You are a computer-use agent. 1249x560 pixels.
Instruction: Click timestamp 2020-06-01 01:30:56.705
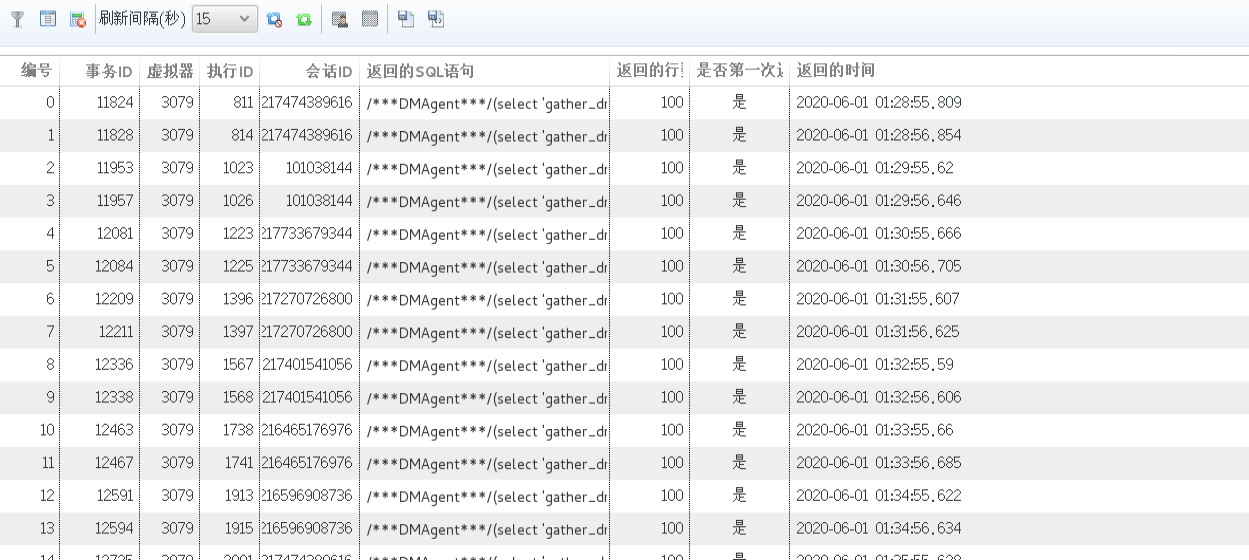(x=879, y=266)
